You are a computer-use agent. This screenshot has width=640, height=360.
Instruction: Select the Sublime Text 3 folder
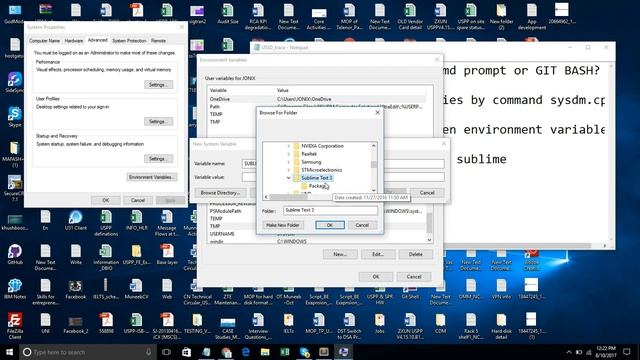point(316,178)
